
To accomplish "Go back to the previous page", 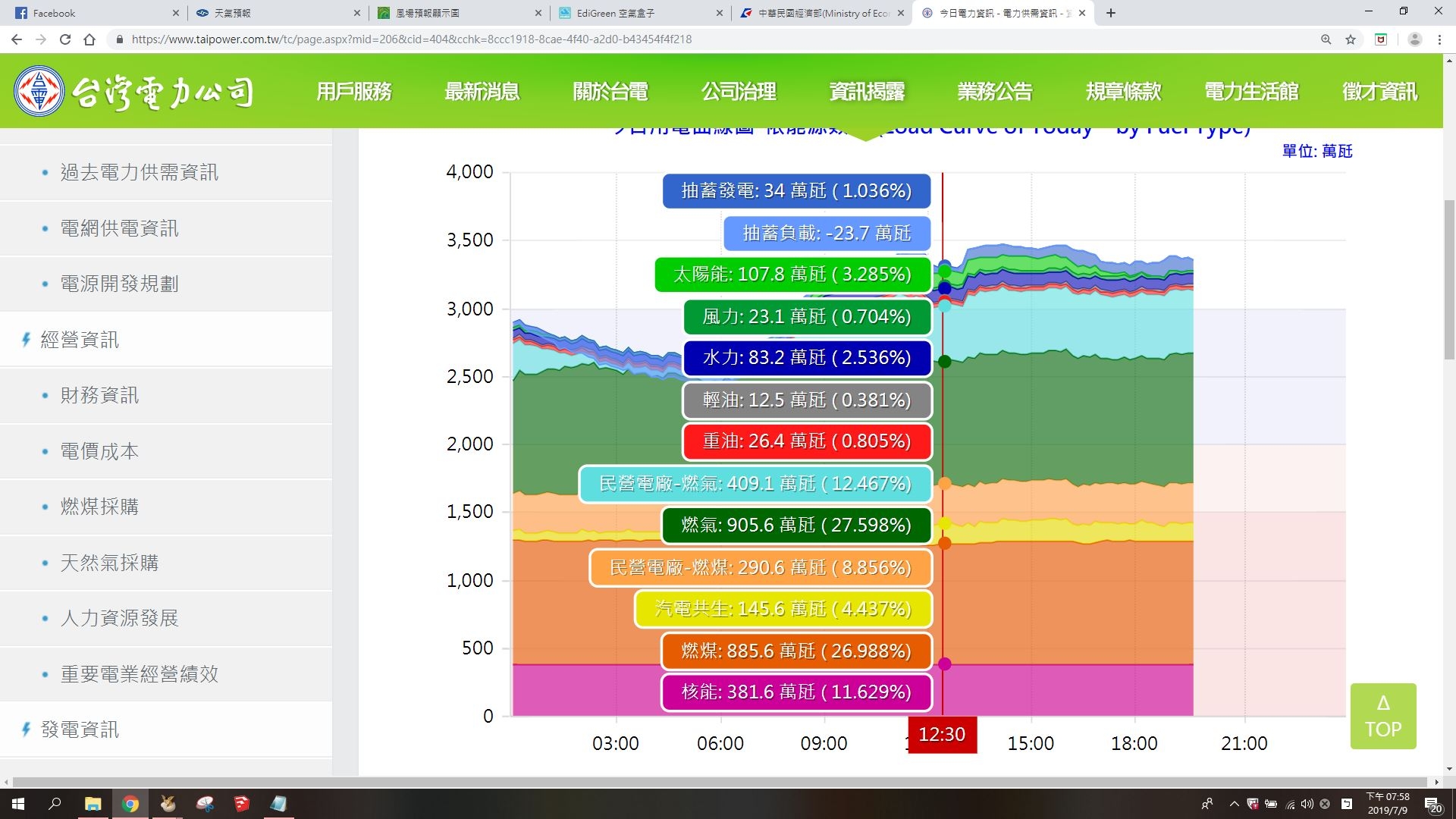I will click(17, 39).
